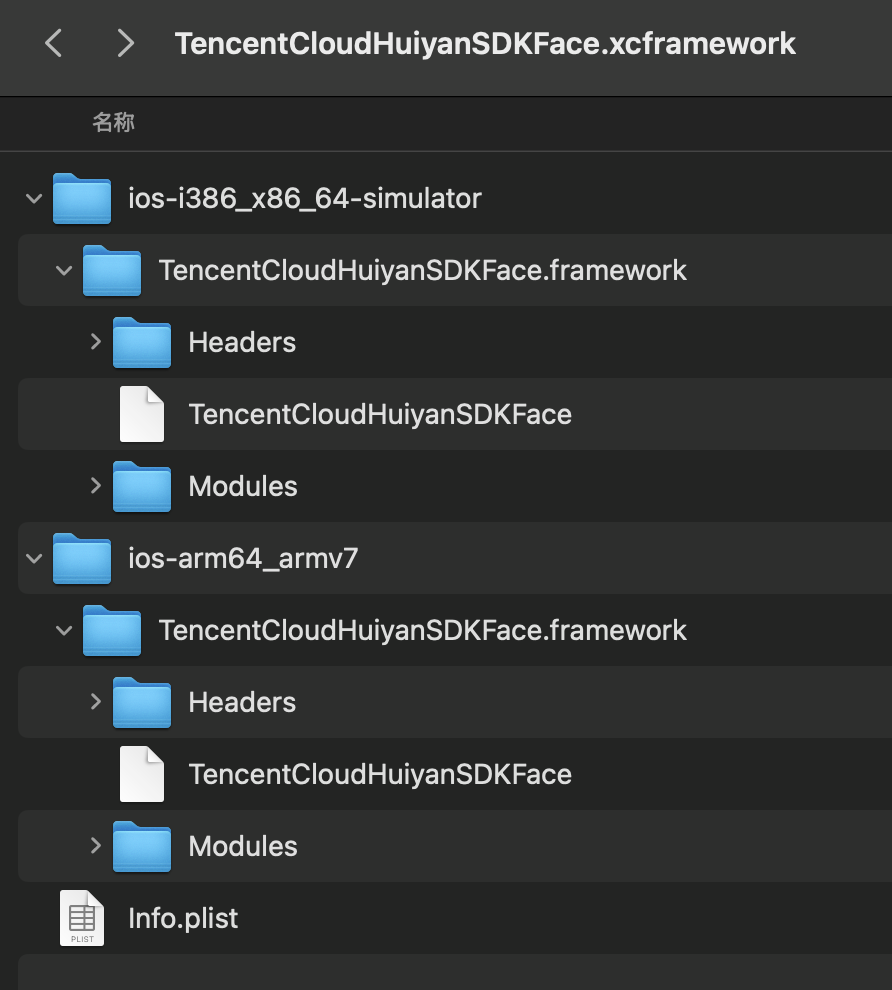
Task: Collapse the ios-i386_x86_64-simulator folder
Action: pyautogui.click(x=34, y=199)
